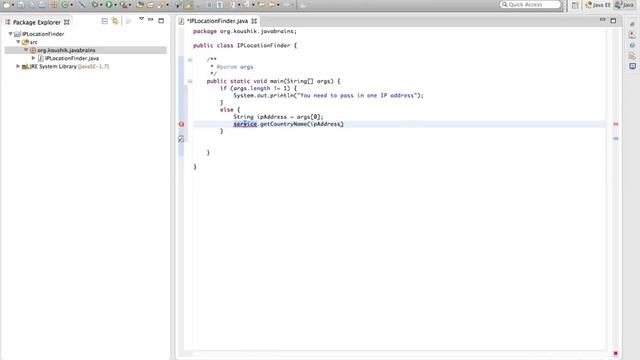The height and width of the screenshot is (360, 640).
Task: Click the public class IPLocationFinder line
Action: pyautogui.click(x=245, y=45)
